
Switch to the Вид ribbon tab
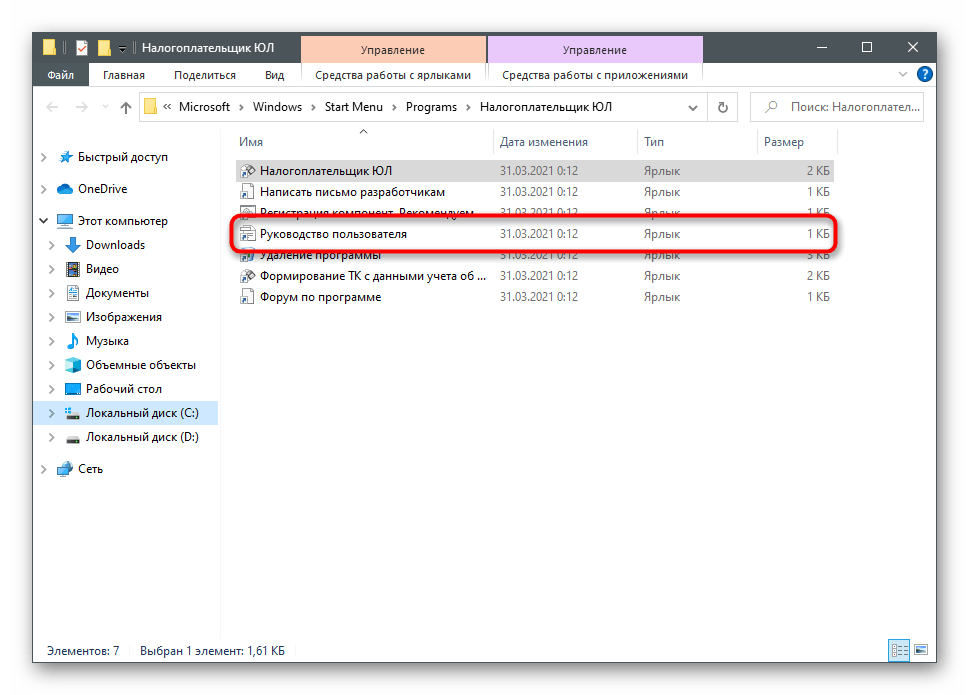click(x=275, y=75)
